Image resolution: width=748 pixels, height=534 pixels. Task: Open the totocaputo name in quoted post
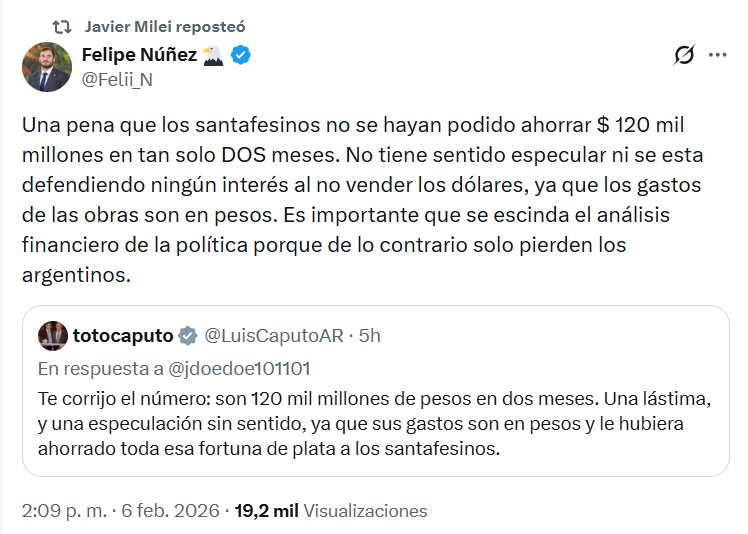123,335
